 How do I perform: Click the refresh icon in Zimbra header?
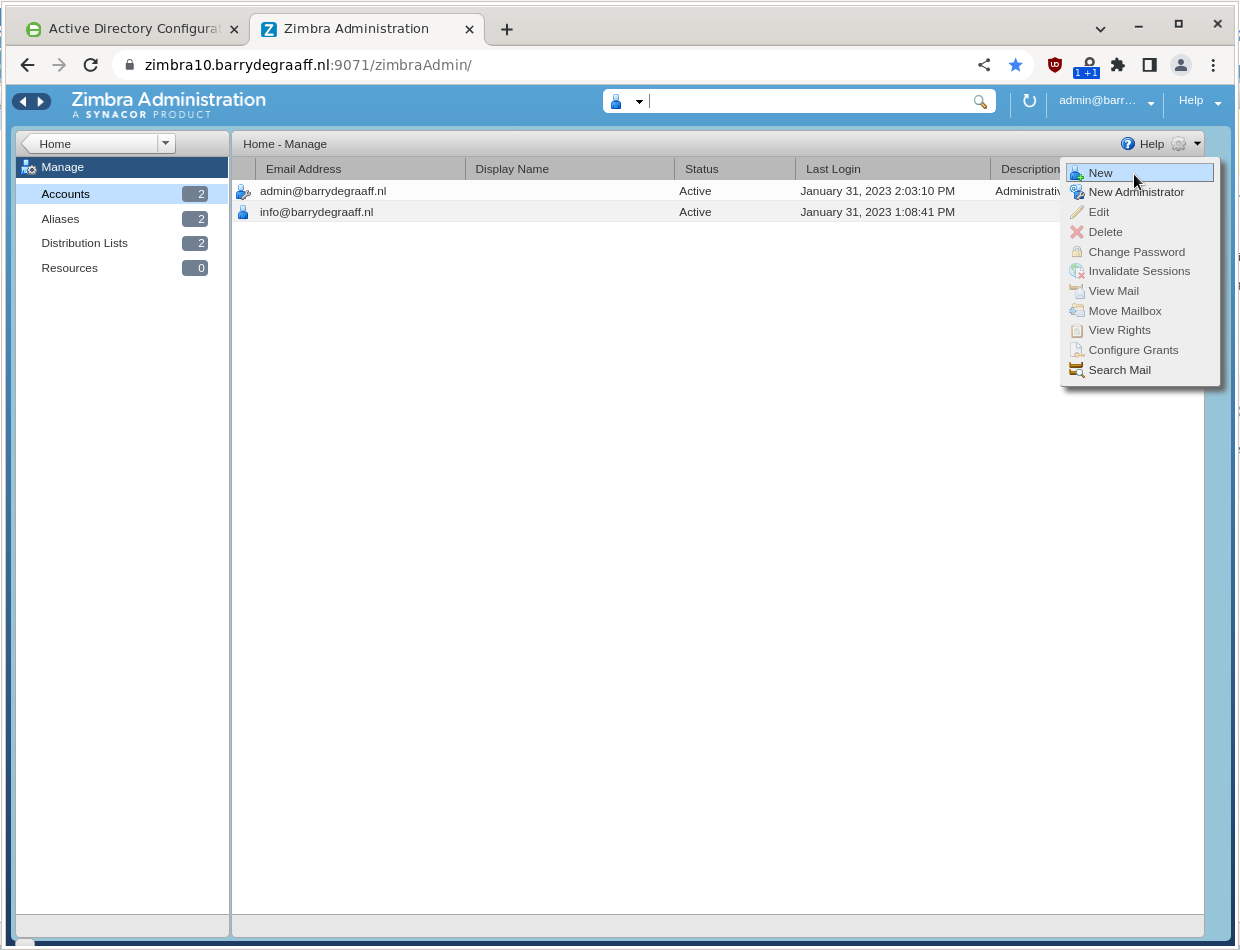point(1029,101)
